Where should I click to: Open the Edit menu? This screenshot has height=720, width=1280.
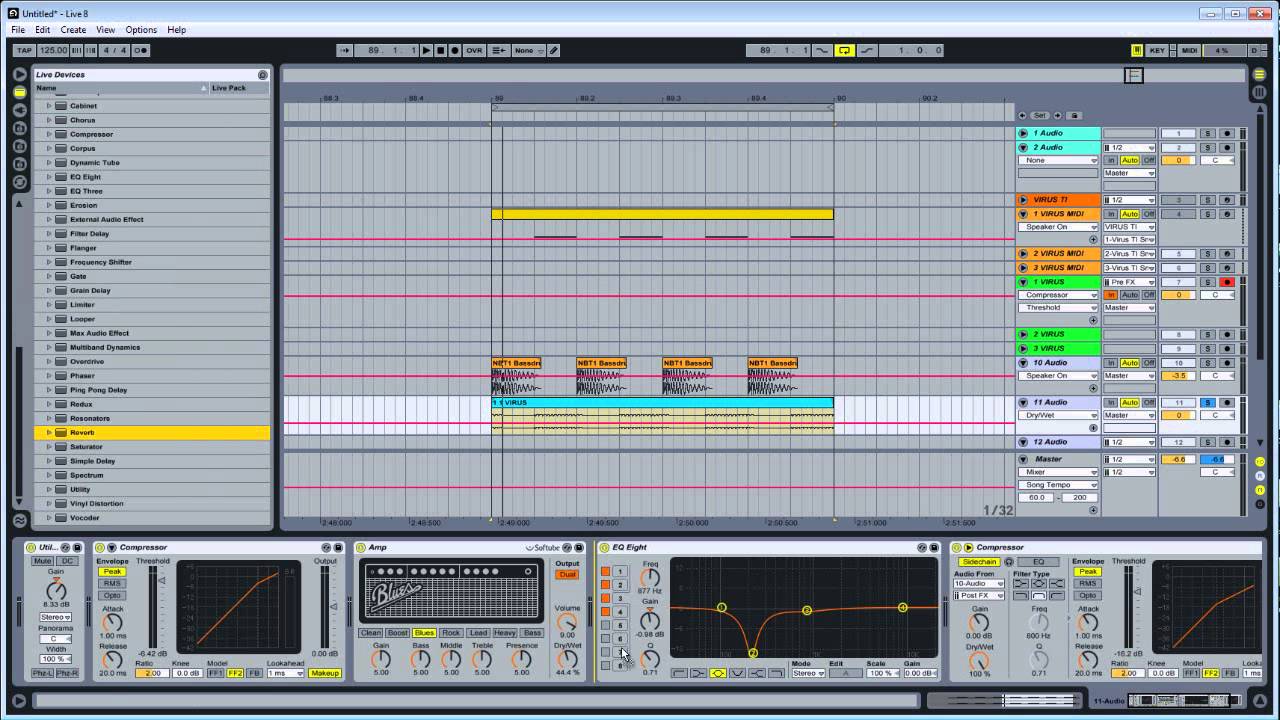coord(43,30)
